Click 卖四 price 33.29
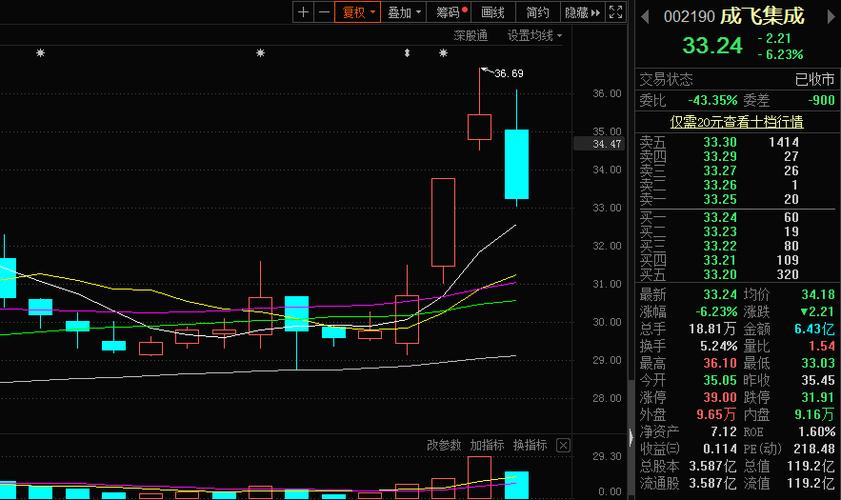 point(720,156)
